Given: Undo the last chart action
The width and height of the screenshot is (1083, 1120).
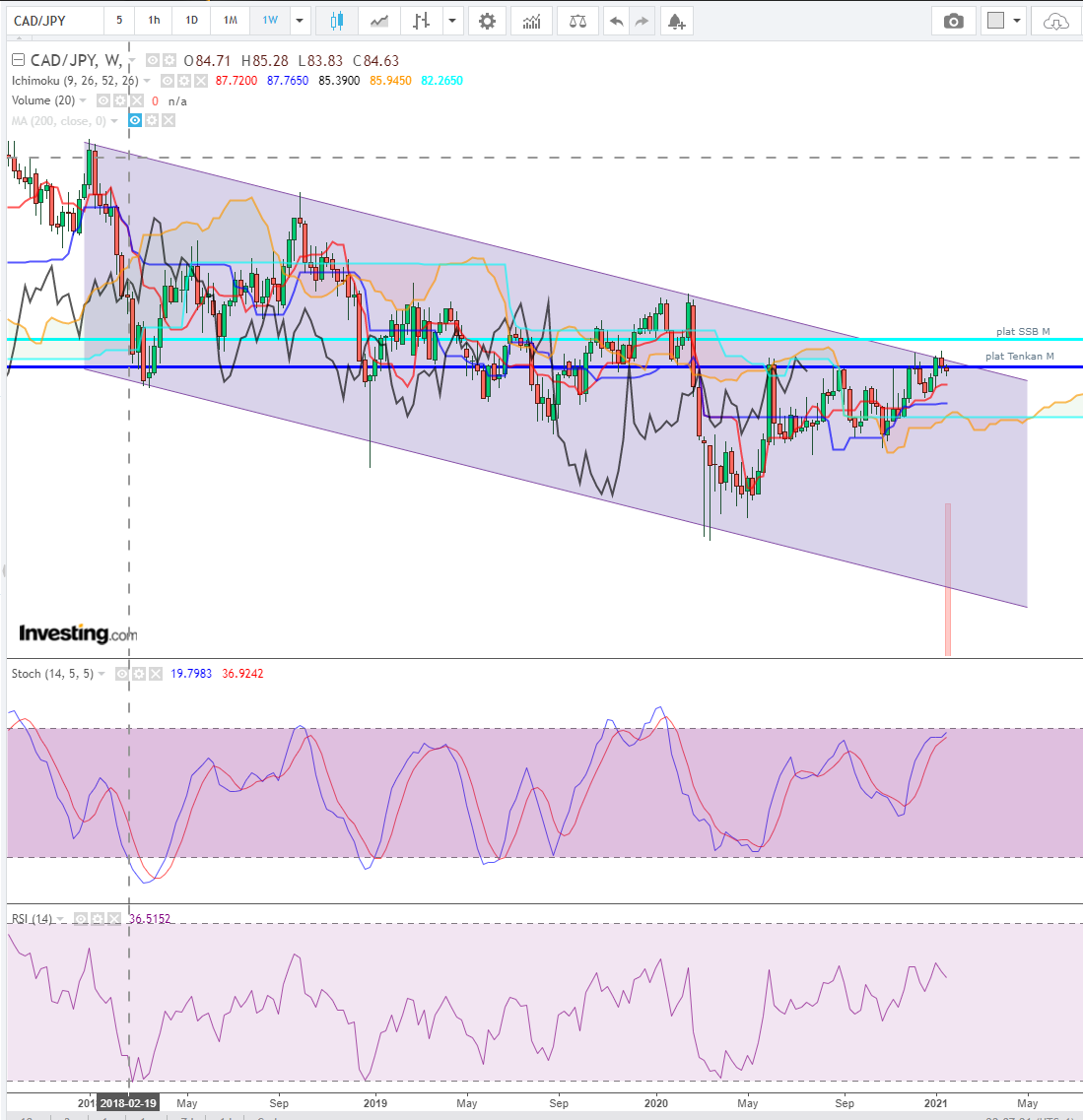Looking at the screenshot, I should click(616, 21).
